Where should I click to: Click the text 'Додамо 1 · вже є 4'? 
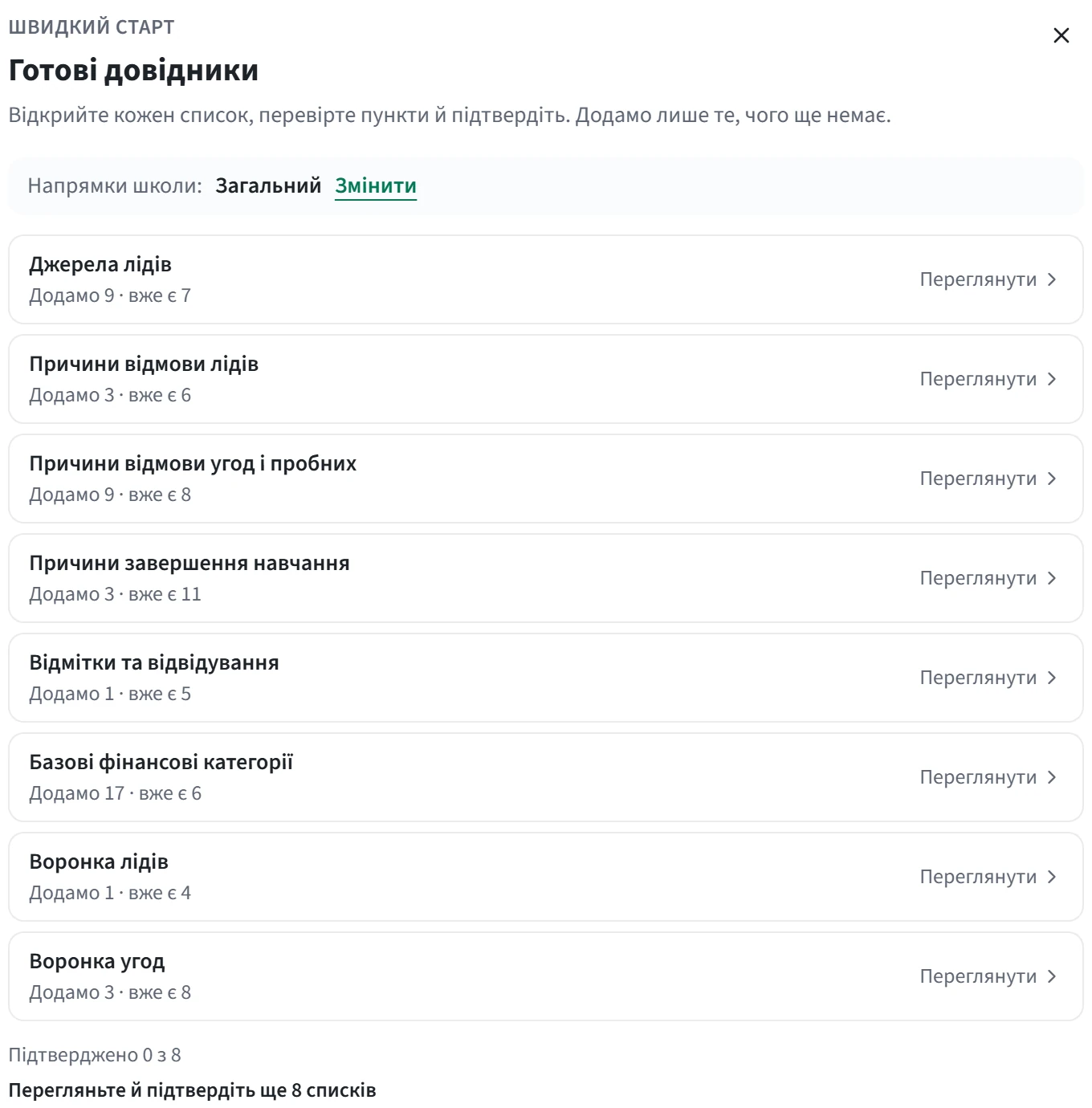pyautogui.click(x=110, y=893)
